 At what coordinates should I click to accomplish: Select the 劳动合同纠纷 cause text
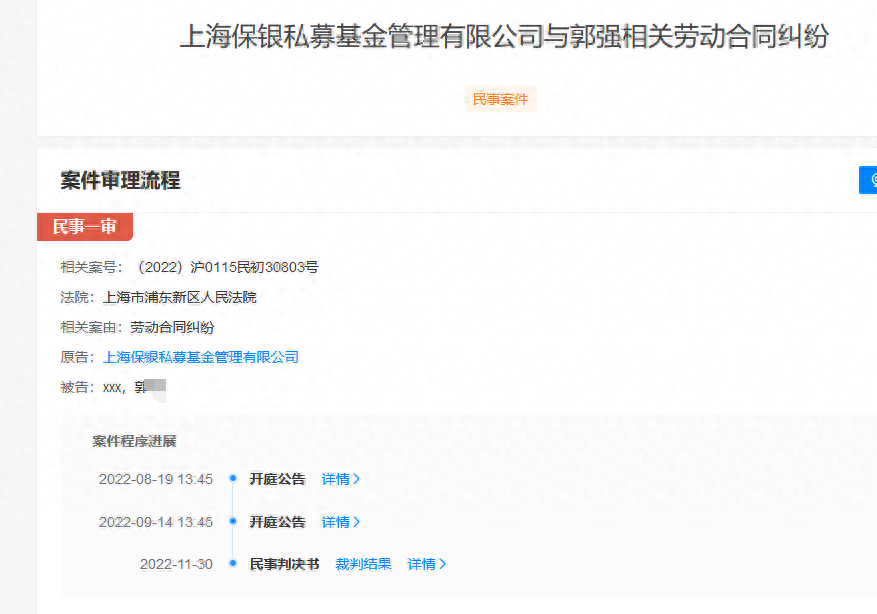point(172,327)
